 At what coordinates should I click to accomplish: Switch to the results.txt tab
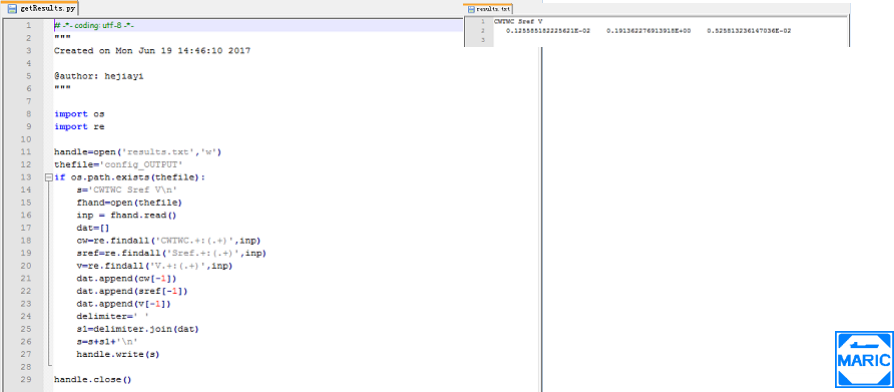[x=488, y=9]
